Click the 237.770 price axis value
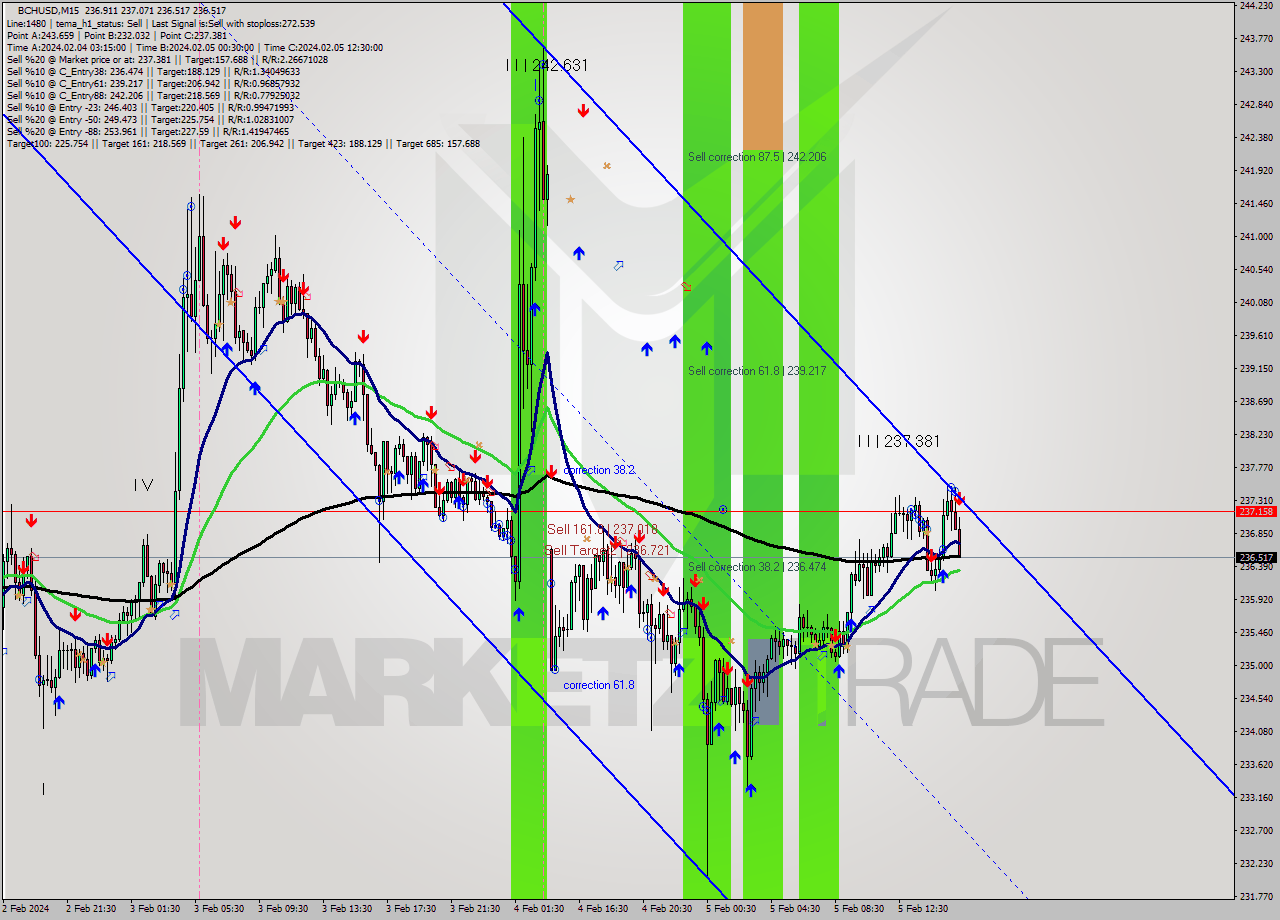This screenshot has height=920, width=1280. [1255, 468]
